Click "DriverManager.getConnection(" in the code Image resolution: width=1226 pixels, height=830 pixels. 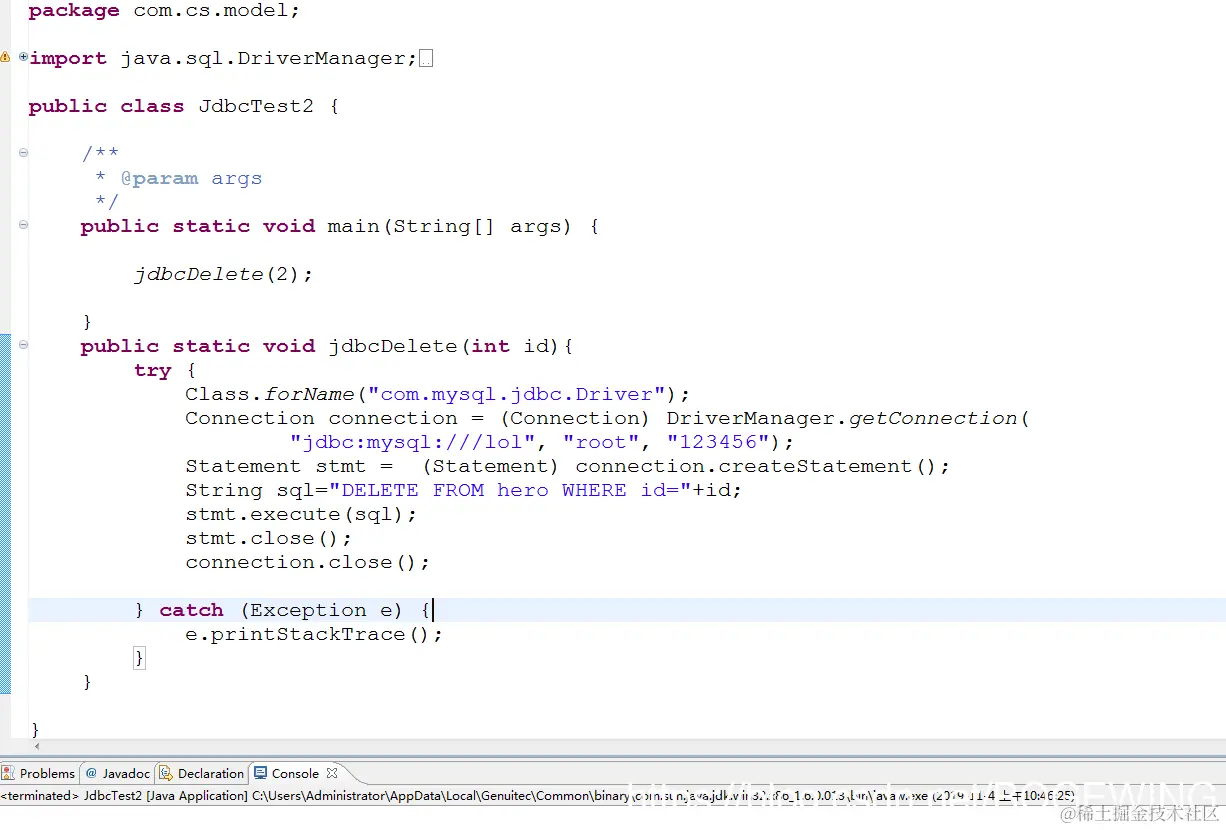tap(848, 418)
